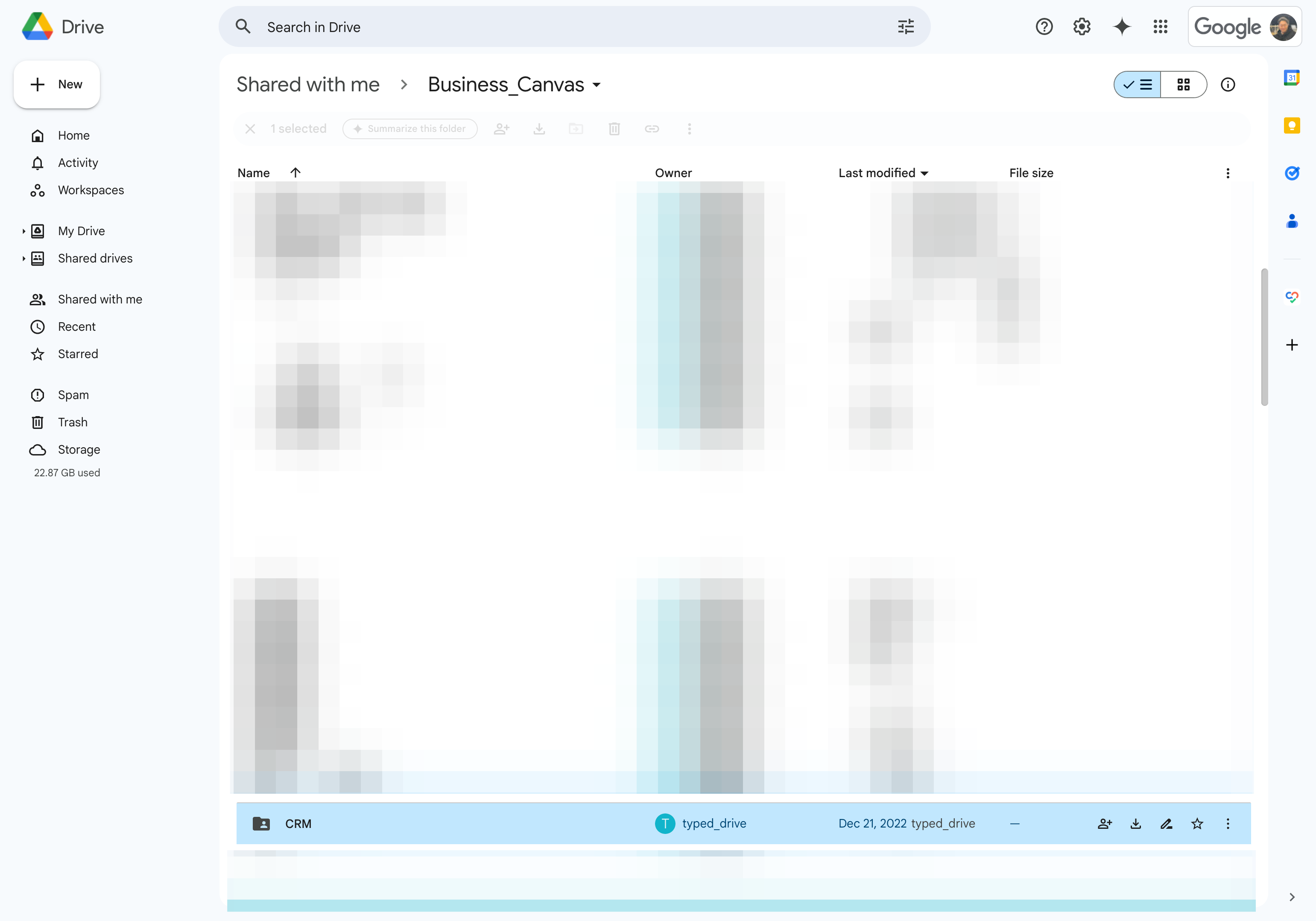Open Contacts side panel
1316x921 pixels.
(1291, 221)
